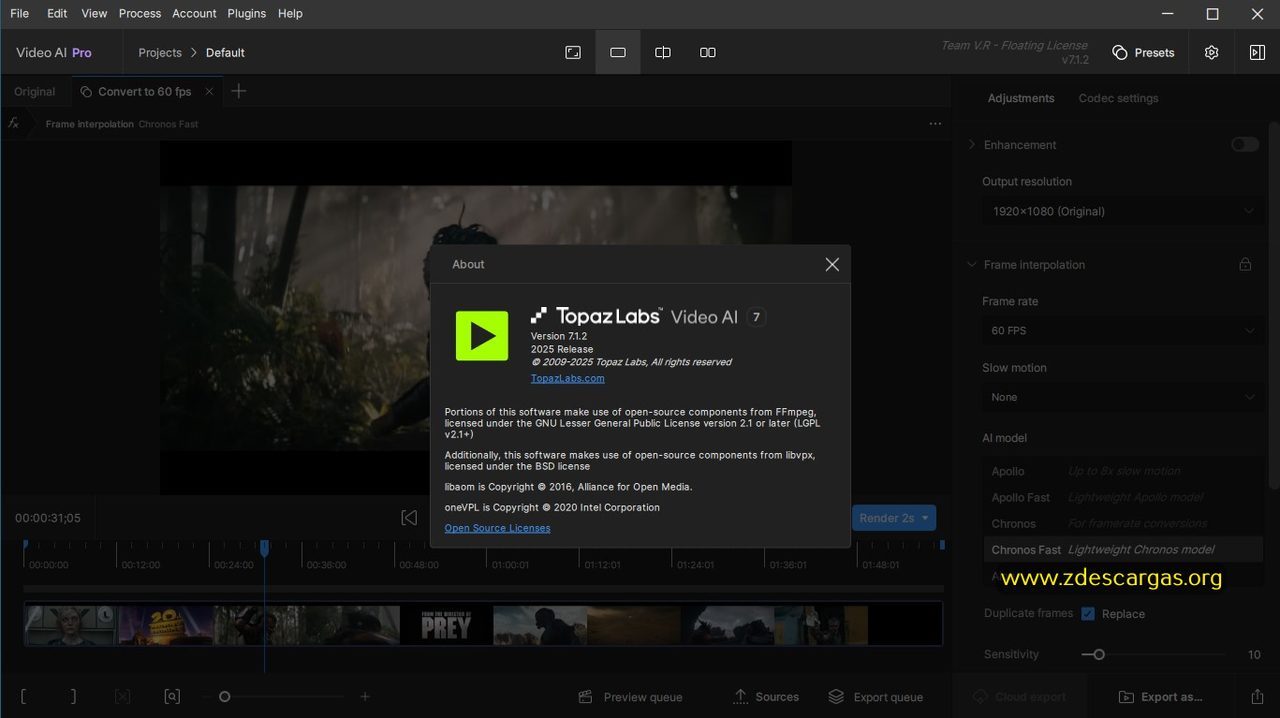This screenshot has width=1280, height=718.
Task: Open the TopazLabs.com link
Action: tap(567, 378)
